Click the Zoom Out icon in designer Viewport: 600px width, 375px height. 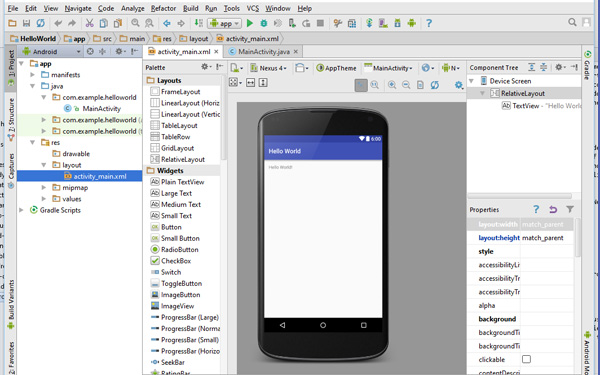coord(406,85)
